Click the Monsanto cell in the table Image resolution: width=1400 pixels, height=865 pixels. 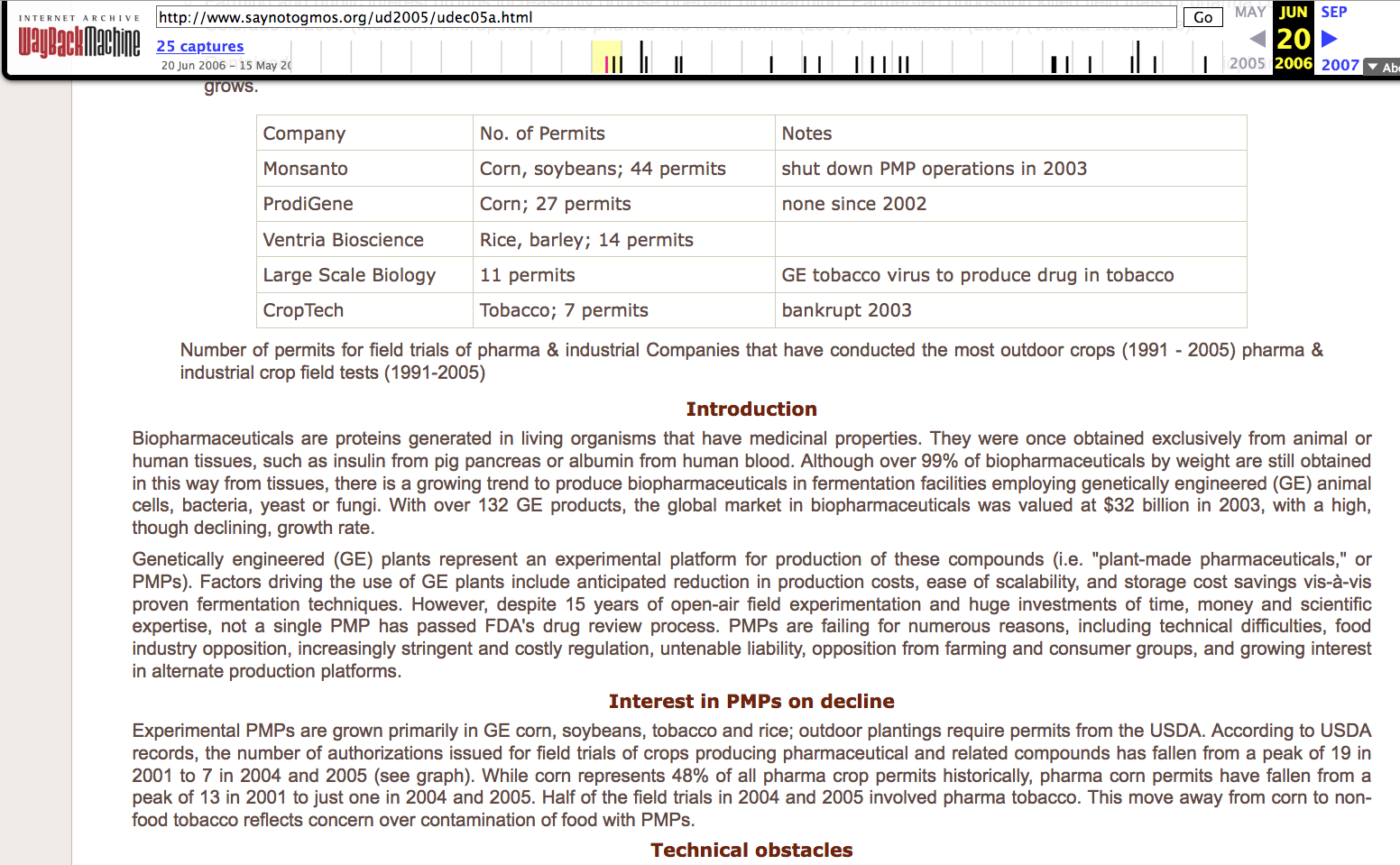[364, 169]
